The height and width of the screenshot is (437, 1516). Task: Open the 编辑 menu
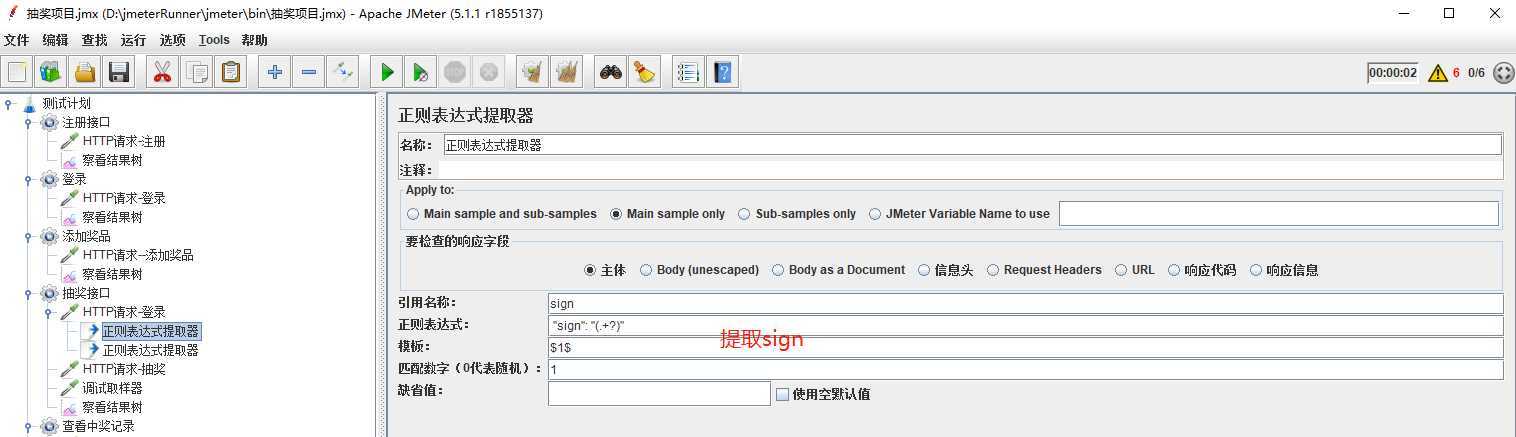point(55,40)
